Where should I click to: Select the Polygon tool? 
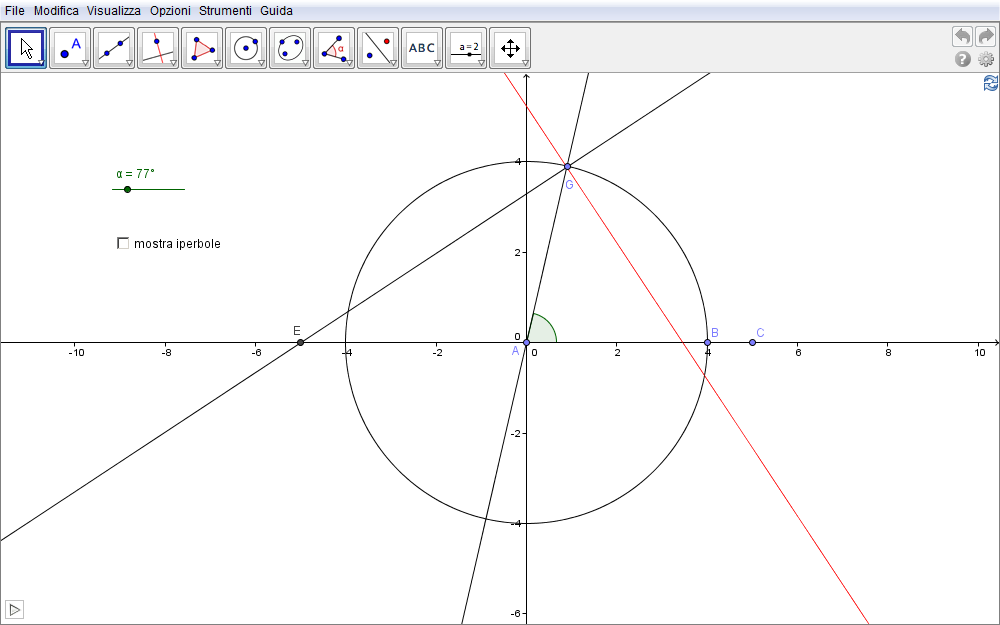coord(202,47)
